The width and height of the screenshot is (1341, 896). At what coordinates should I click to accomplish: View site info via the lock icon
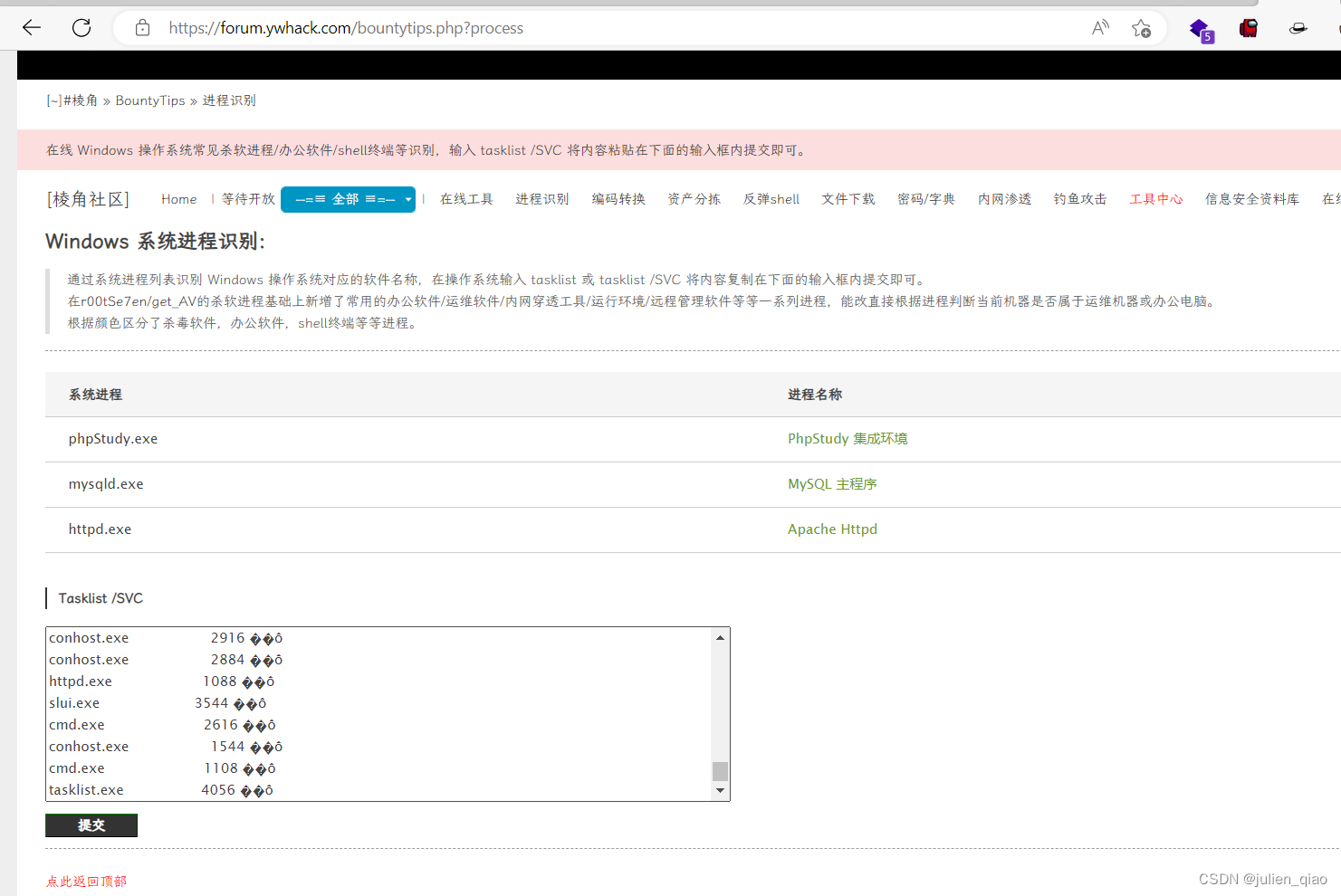point(142,28)
